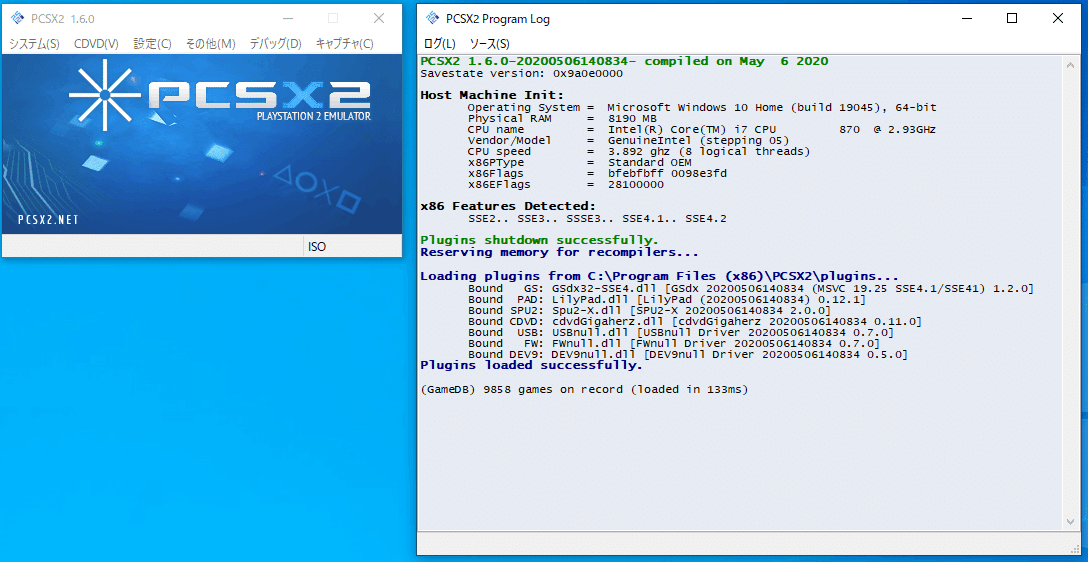Click the 'Host Machine Init:' heading

pyautogui.click(x=493, y=95)
